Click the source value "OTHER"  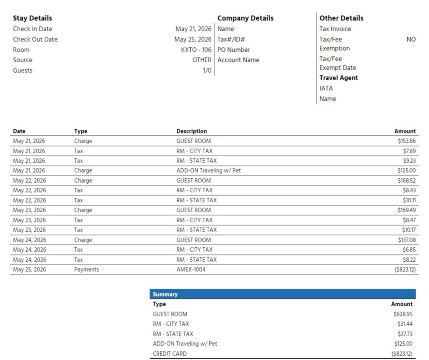[202, 60]
